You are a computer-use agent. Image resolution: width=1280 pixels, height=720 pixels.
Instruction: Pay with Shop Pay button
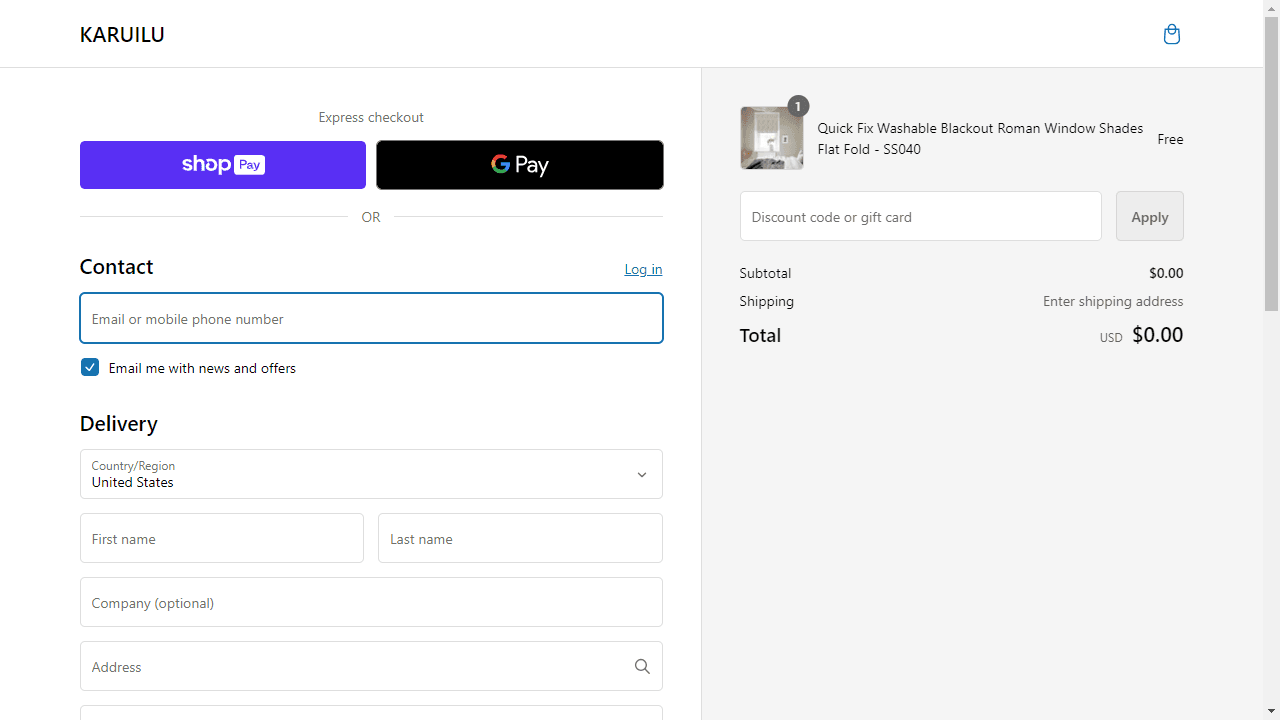223,165
